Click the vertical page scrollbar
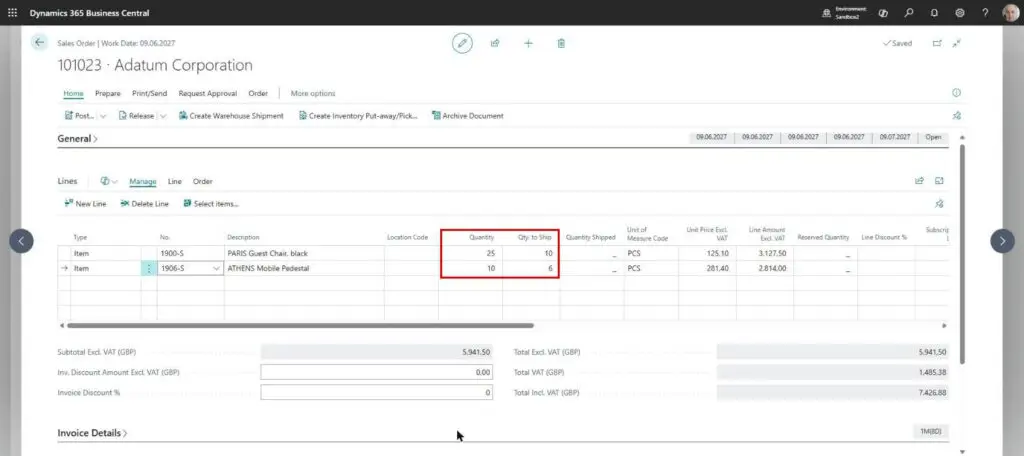1024x456 pixels. (961, 255)
